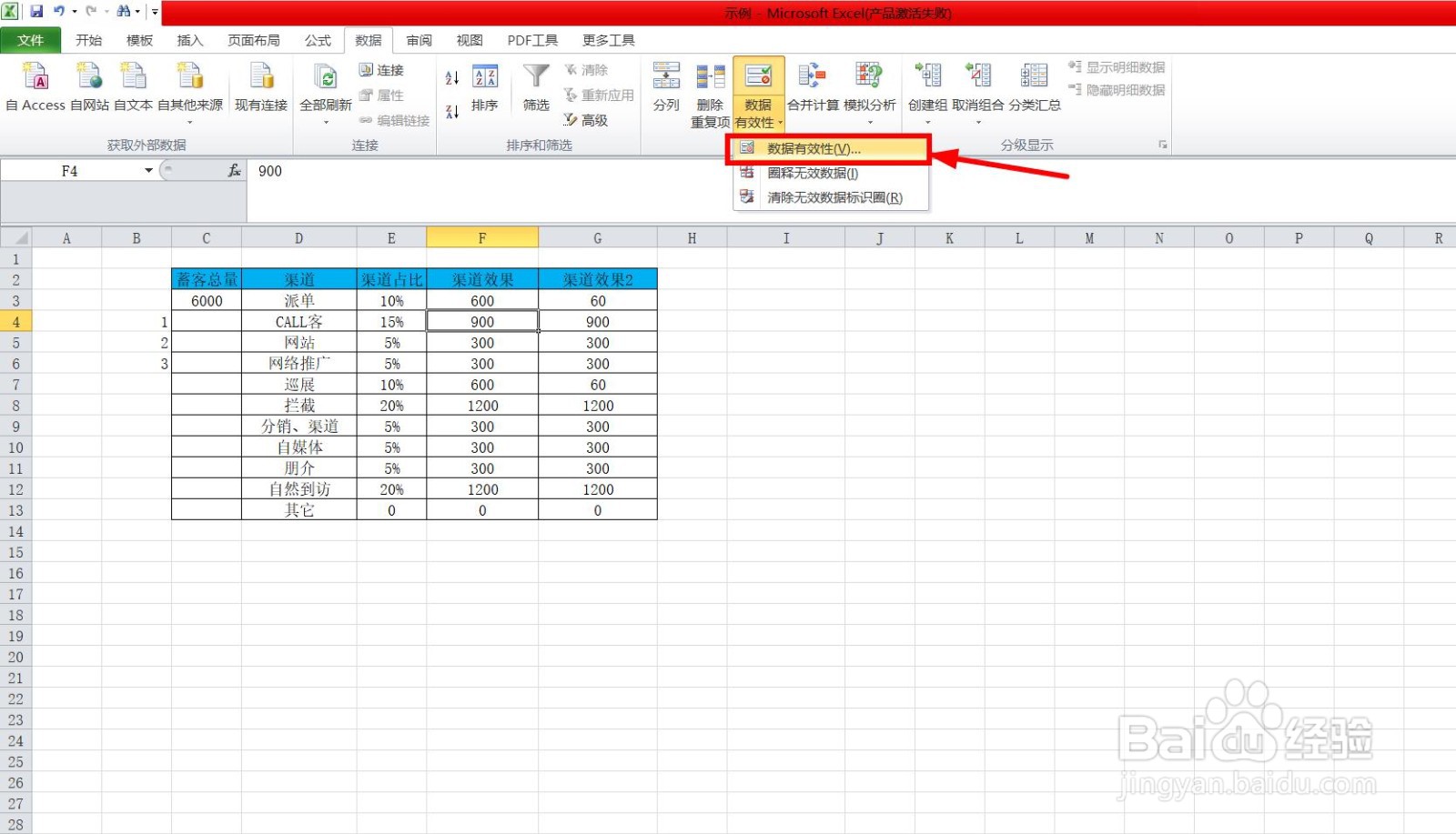Select the 自然到访 cell
Screen dimensions: 1456x834
pos(298,489)
